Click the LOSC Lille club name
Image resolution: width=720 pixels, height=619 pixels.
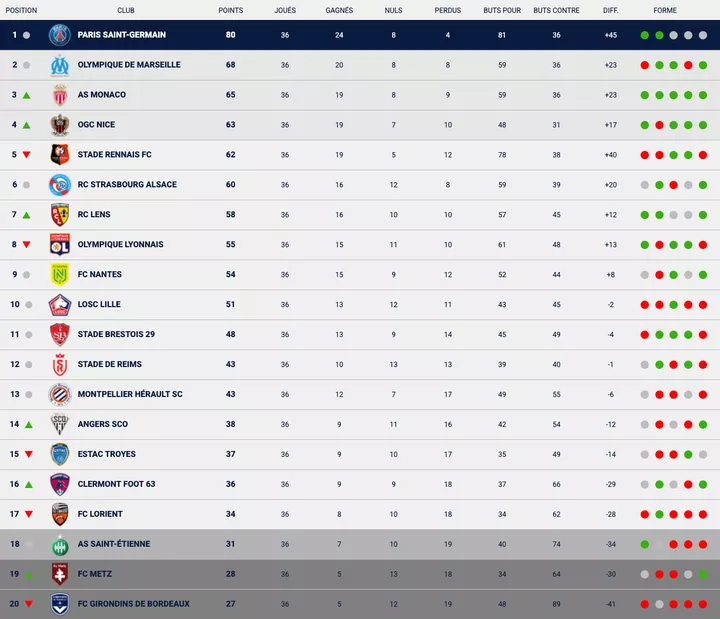click(102, 305)
